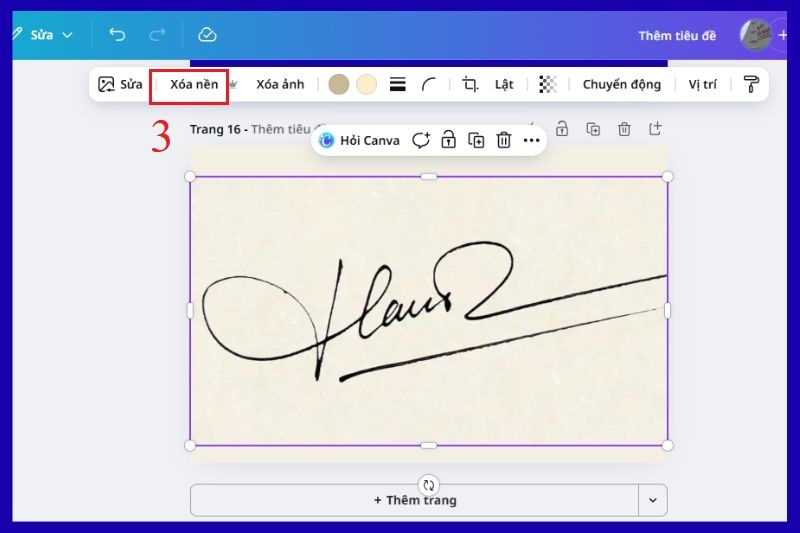
Task: Click the Undo arrow icon
Action: click(117, 35)
